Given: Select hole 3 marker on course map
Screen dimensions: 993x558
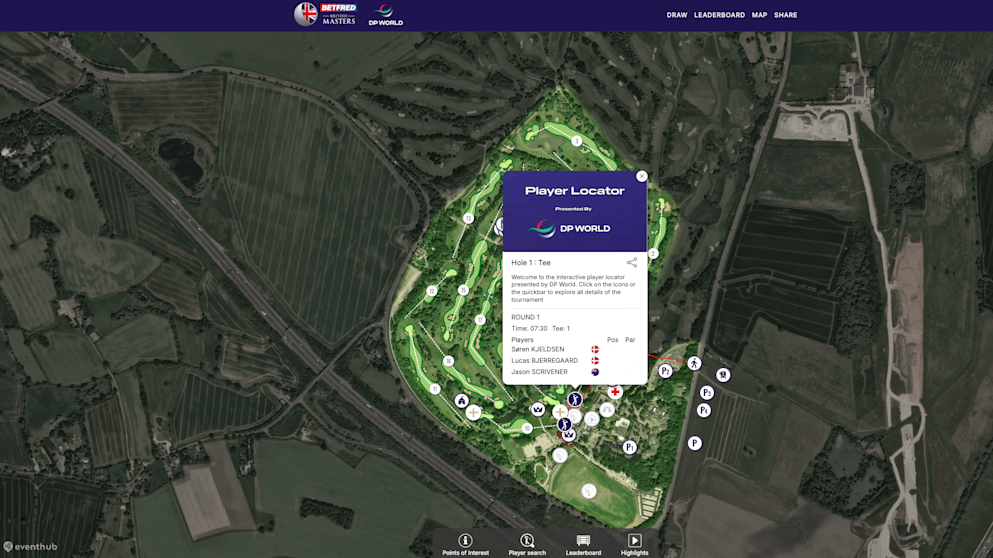Looking at the screenshot, I should coord(577,141).
